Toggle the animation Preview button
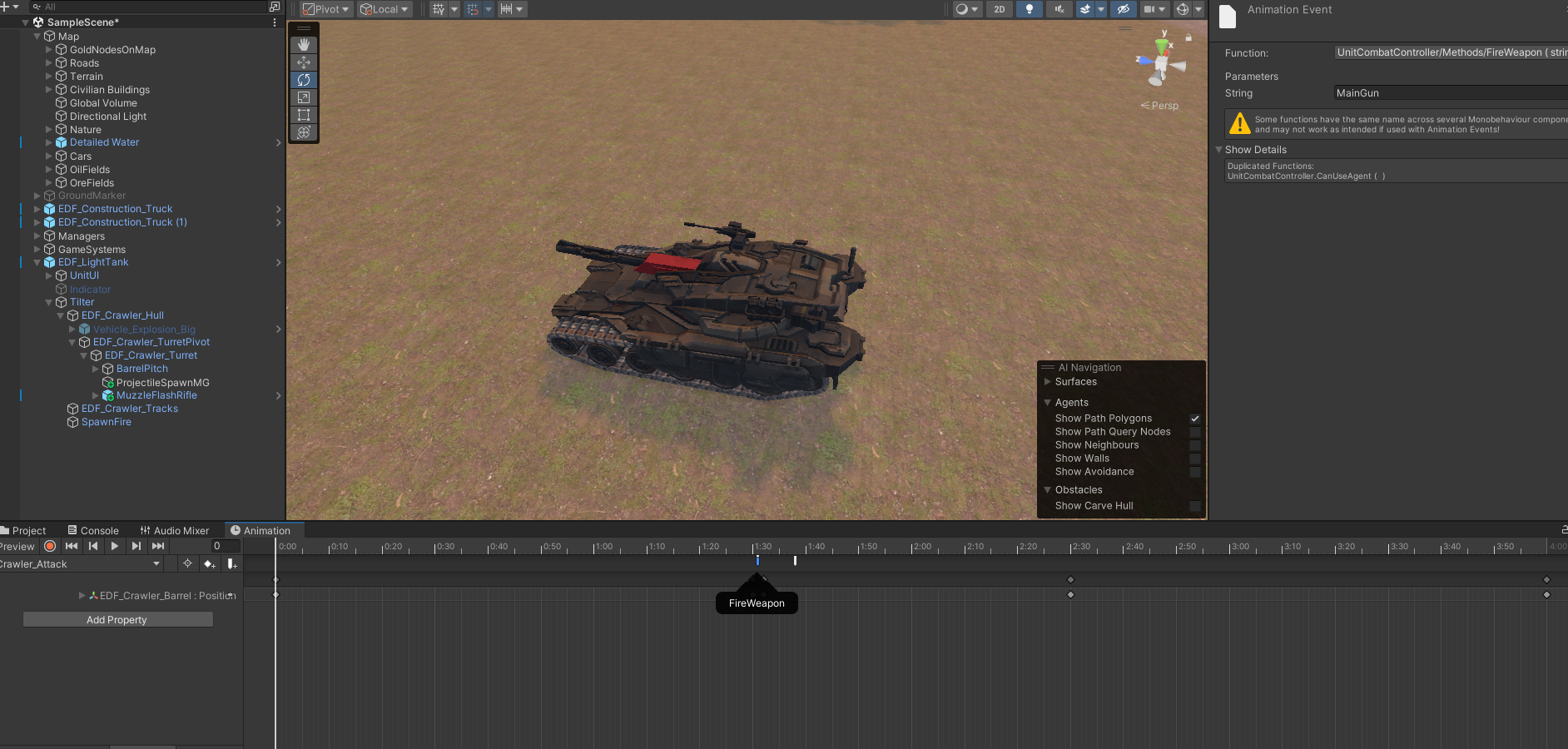The height and width of the screenshot is (749, 1568). pos(17,547)
